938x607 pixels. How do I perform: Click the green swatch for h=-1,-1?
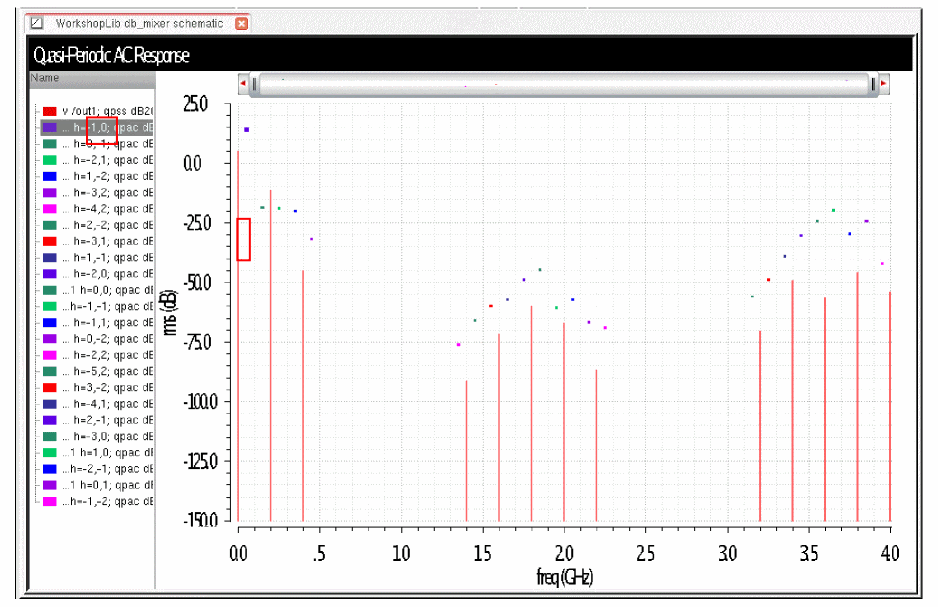pyautogui.click(x=50, y=306)
